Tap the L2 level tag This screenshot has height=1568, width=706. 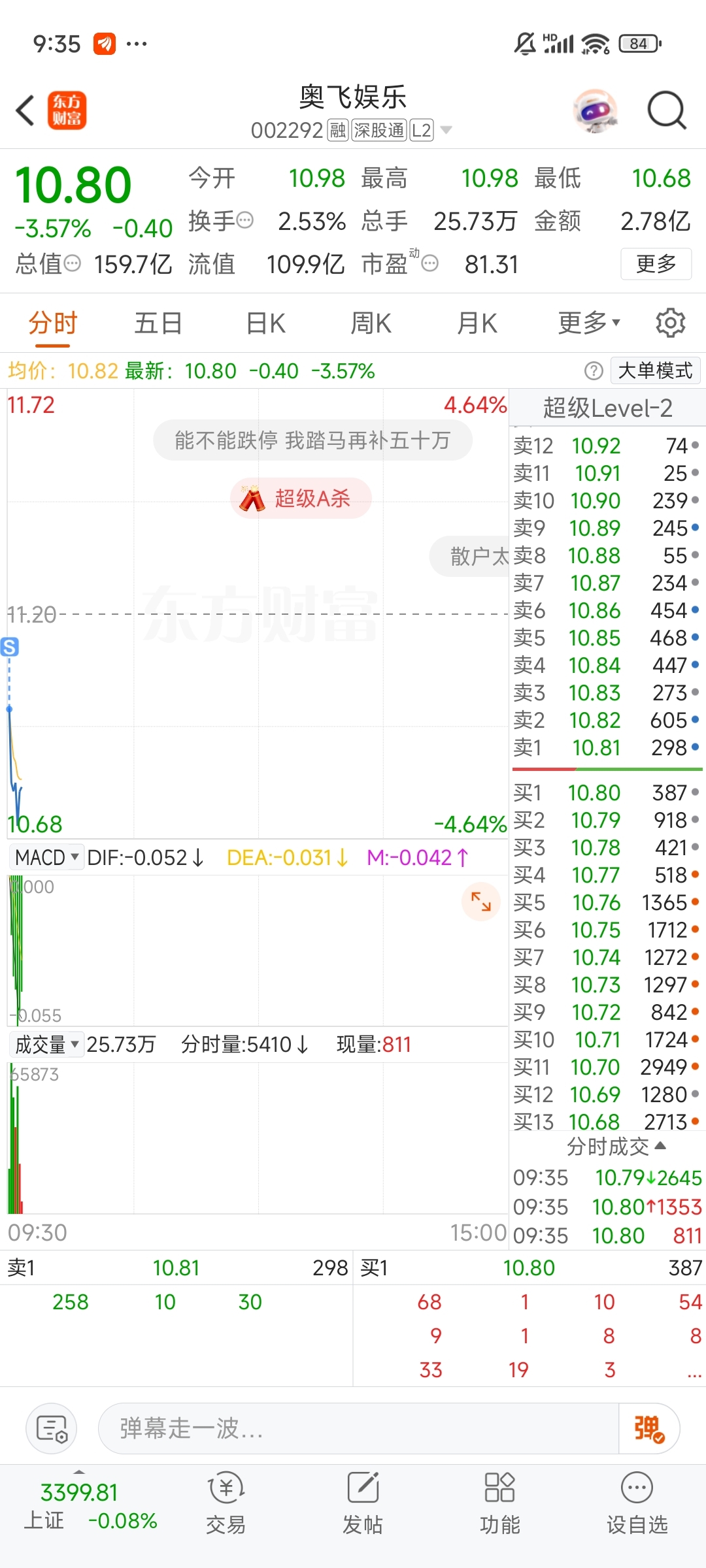422,131
